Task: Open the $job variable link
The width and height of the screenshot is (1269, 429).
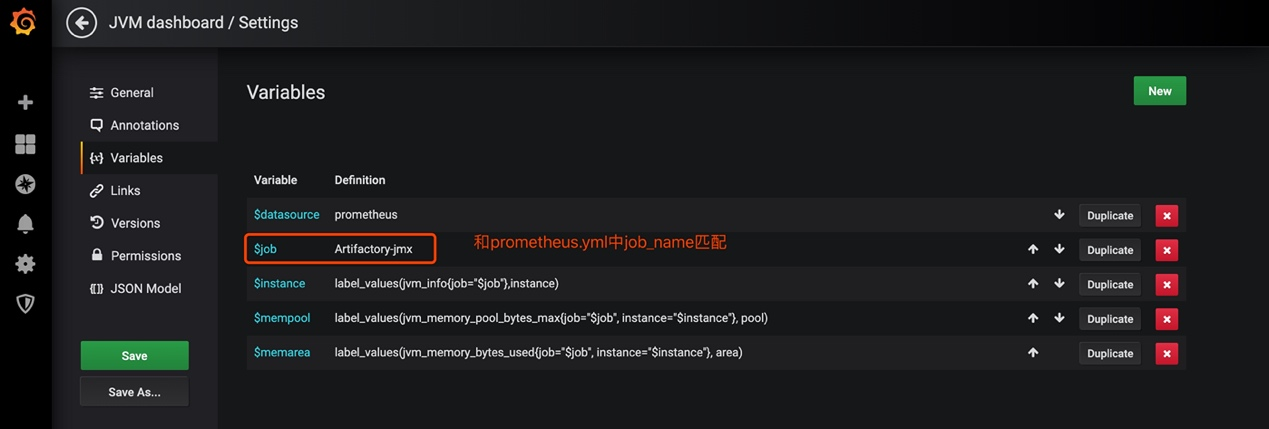Action: coord(265,249)
